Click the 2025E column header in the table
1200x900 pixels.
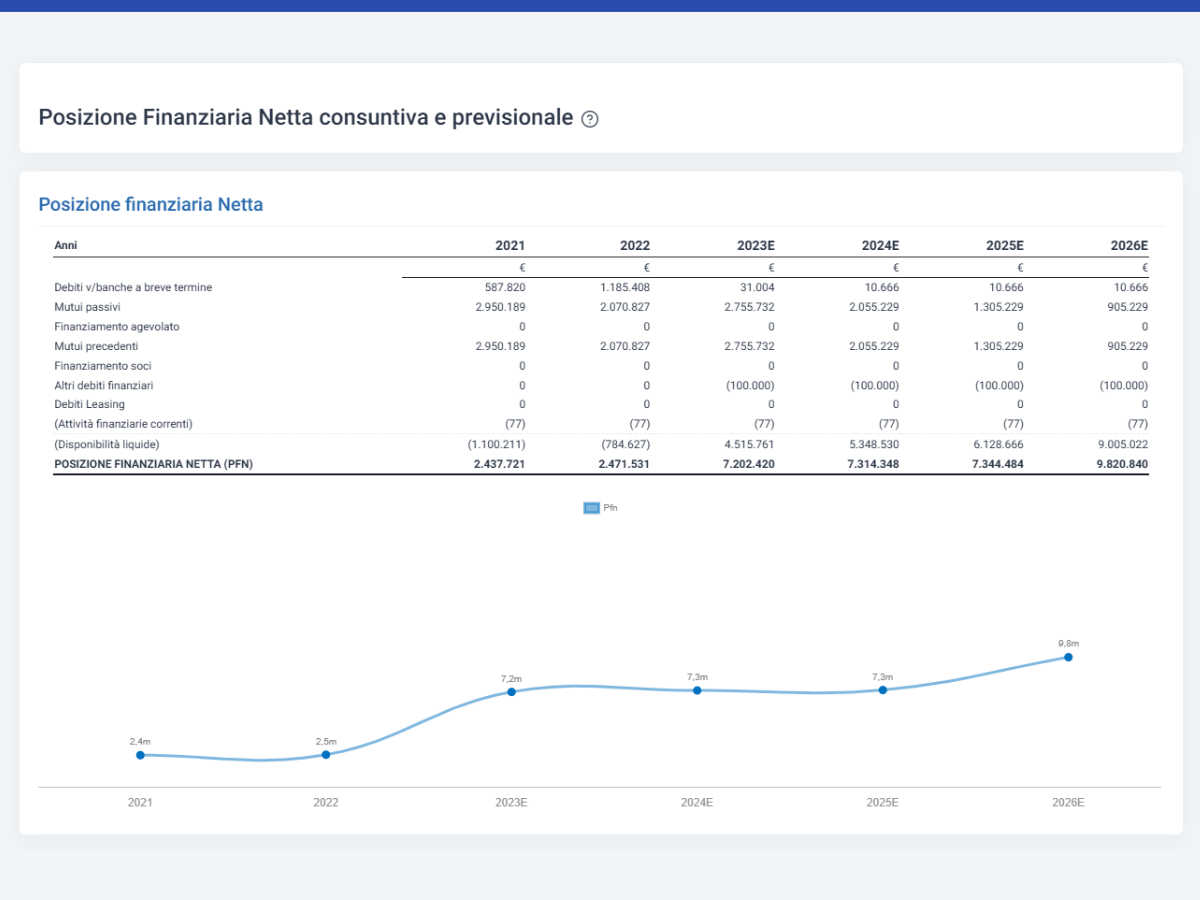(1005, 245)
